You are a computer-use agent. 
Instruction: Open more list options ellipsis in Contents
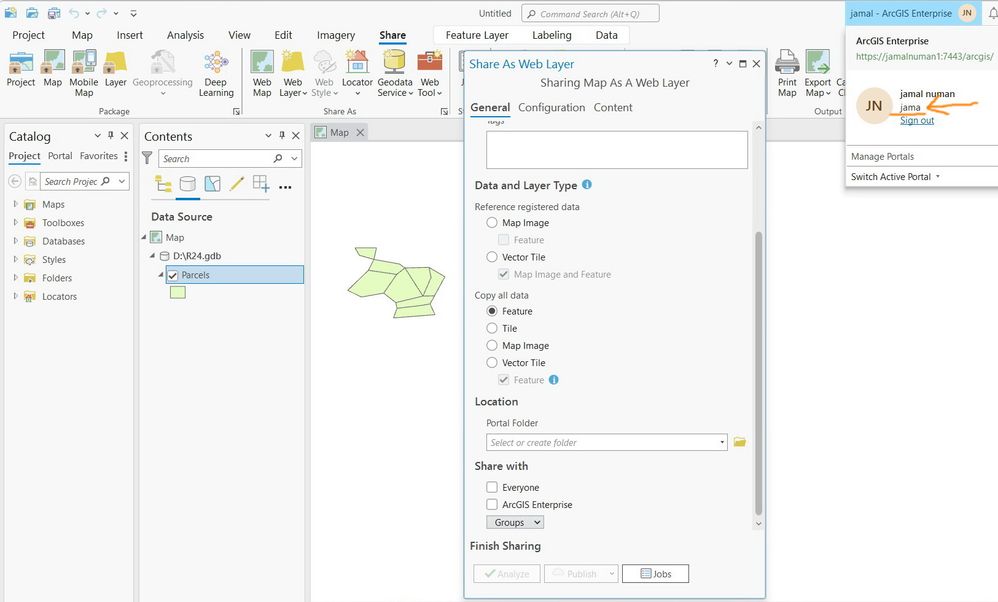pos(285,187)
